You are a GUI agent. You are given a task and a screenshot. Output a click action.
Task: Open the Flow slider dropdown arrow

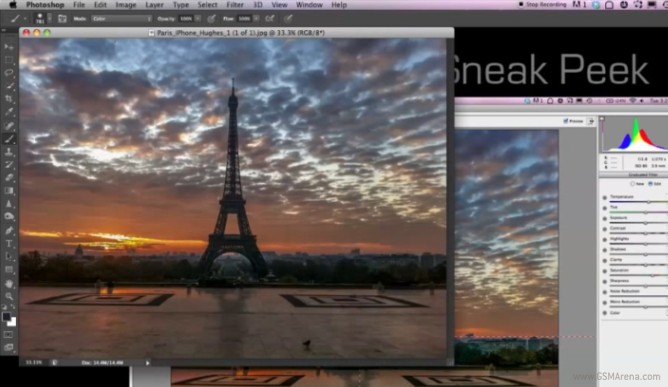[x=256, y=19]
